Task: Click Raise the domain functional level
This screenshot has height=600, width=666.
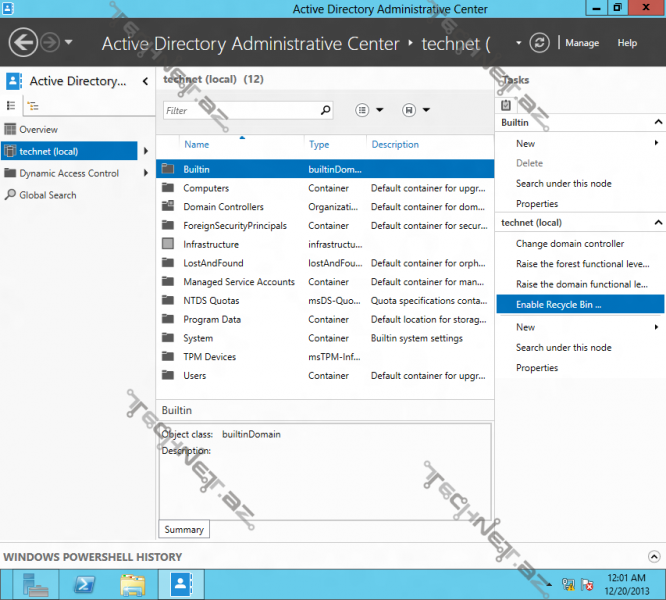Action: (x=581, y=284)
